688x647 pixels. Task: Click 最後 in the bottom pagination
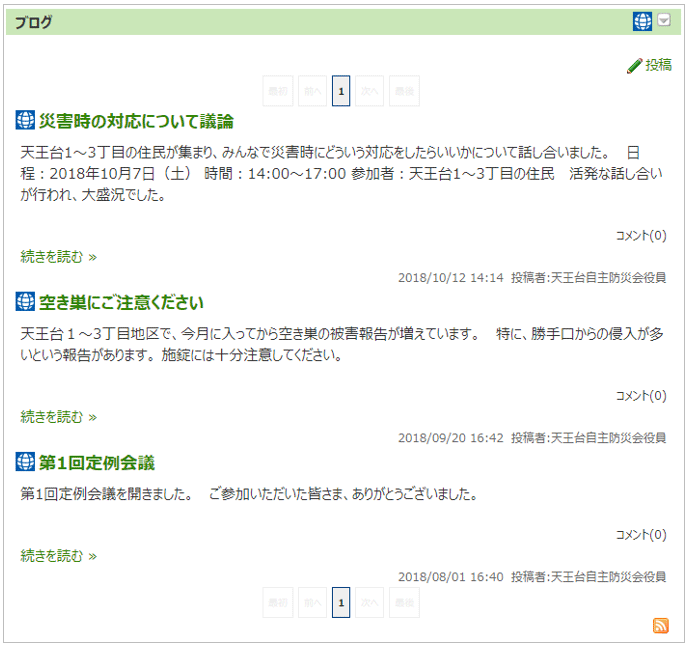(404, 603)
